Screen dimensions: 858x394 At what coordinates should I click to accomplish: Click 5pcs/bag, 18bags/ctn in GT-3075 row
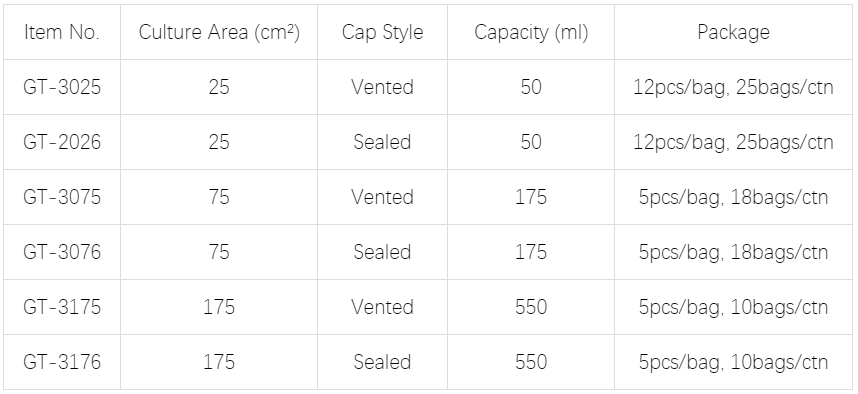tap(733, 197)
